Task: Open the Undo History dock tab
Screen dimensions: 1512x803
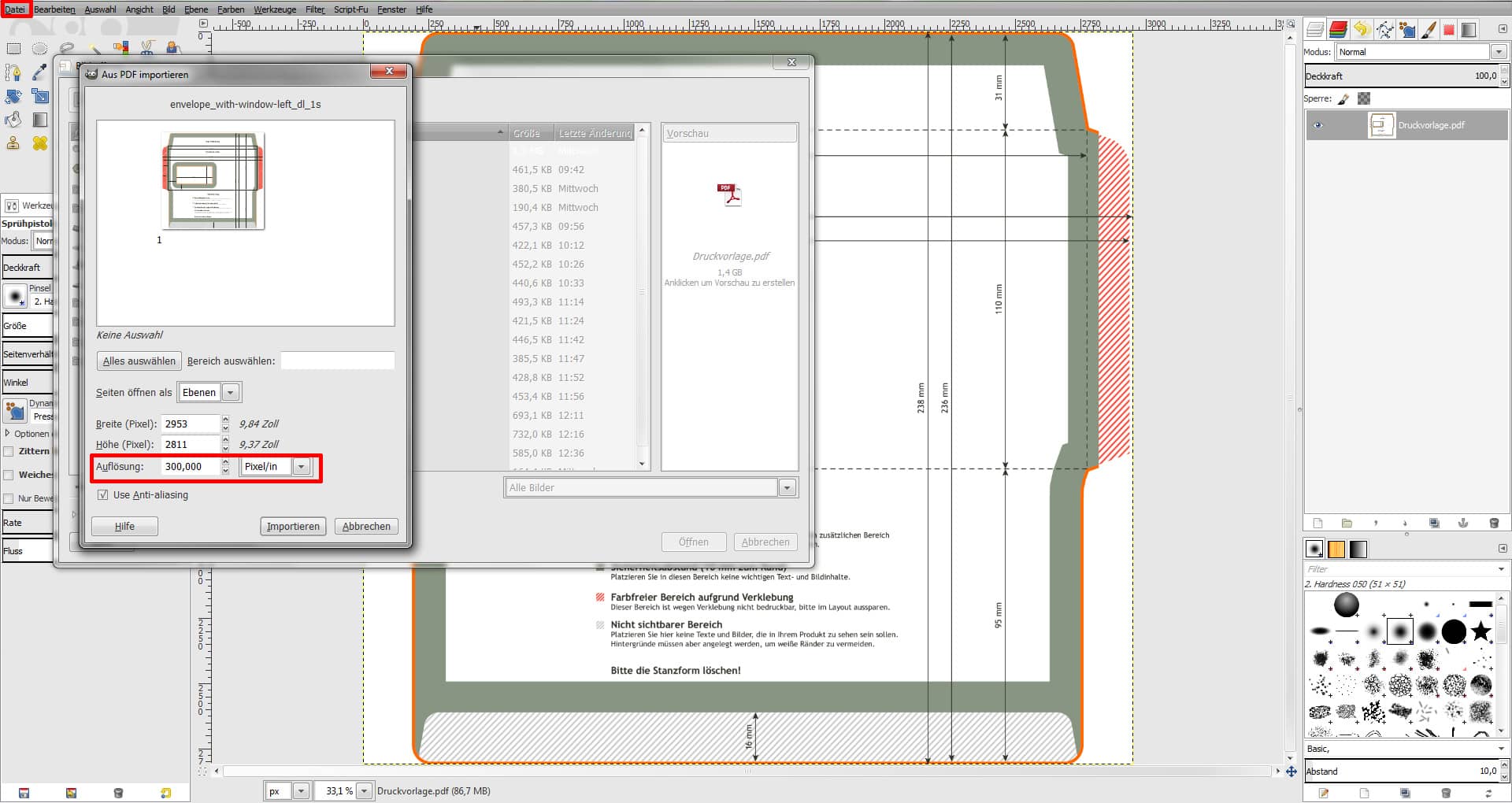Action: pyautogui.click(x=1361, y=30)
